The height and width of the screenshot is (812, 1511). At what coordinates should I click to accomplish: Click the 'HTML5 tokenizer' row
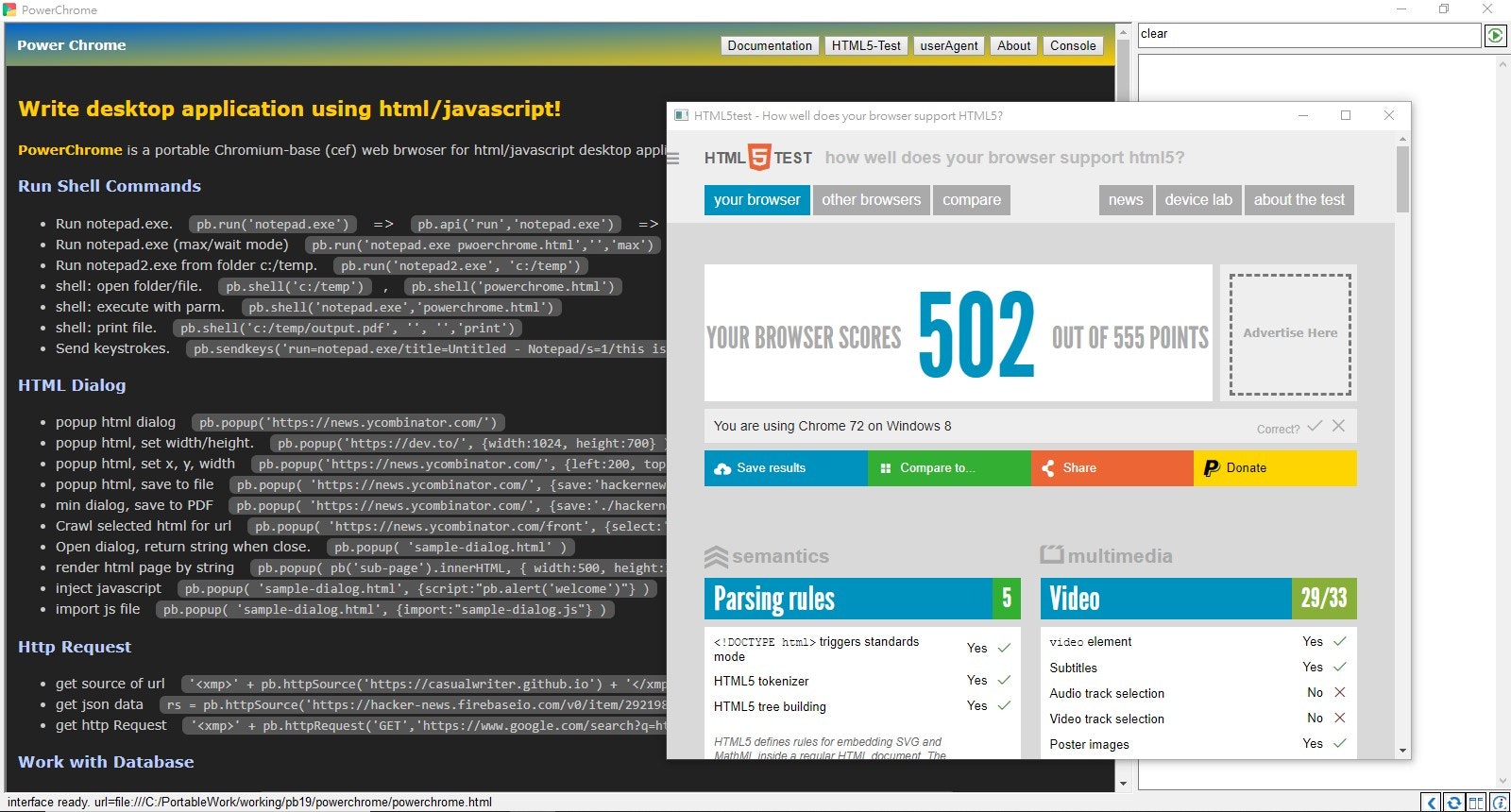click(862, 681)
